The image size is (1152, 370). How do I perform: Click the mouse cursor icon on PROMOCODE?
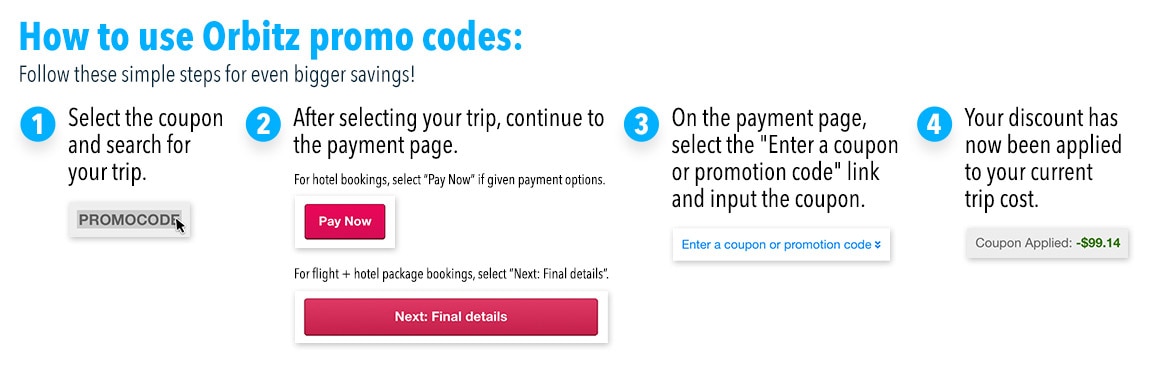pyautogui.click(x=180, y=225)
